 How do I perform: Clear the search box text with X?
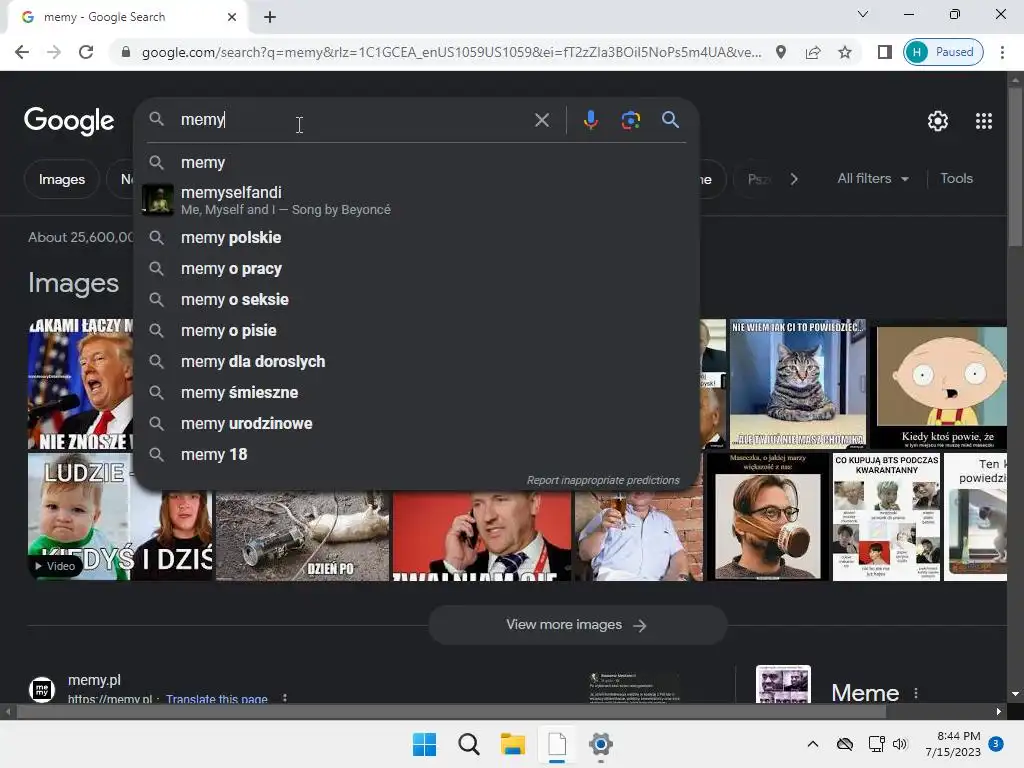click(x=541, y=120)
